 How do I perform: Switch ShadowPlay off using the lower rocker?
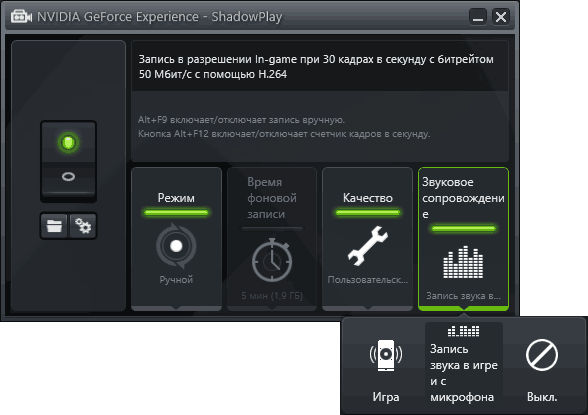pyautogui.click(x=68, y=177)
